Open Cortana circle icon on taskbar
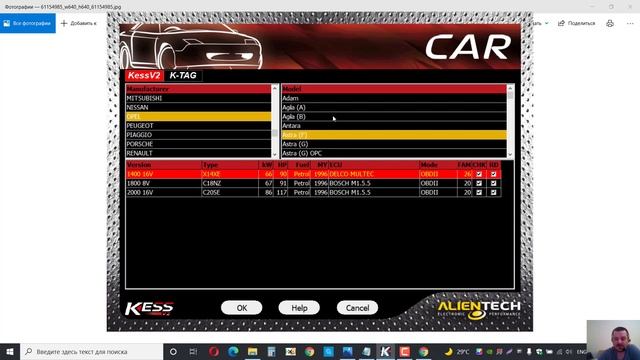This screenshot has width=640, height=360. coord(173,351)
